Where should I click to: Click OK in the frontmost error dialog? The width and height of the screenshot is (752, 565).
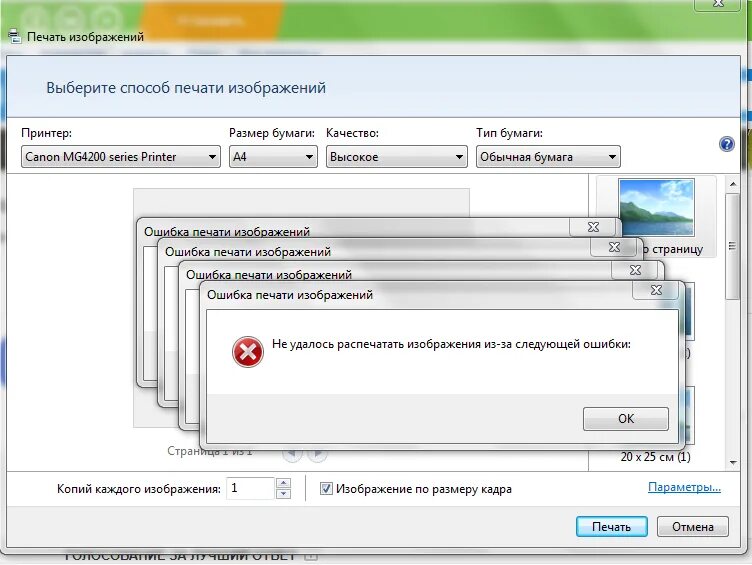pyautogui.click(x=625, y=419)
